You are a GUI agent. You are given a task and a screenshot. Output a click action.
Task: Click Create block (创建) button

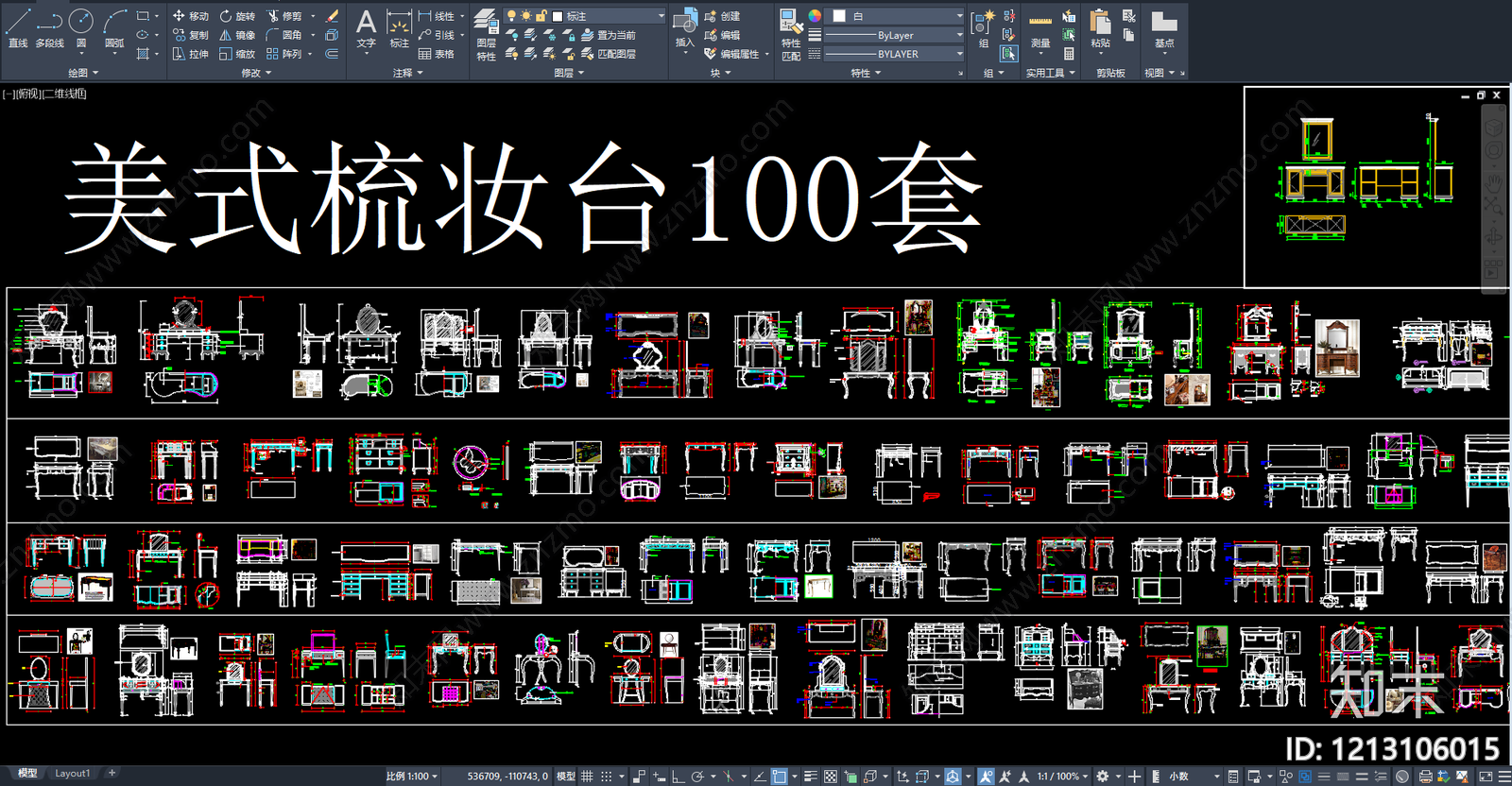pos(723,16)
